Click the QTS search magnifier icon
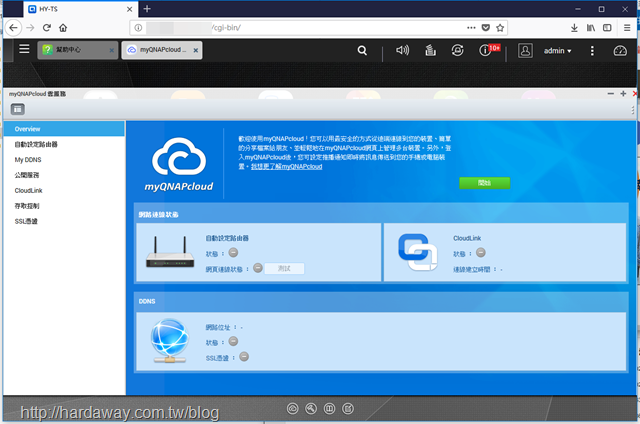The width and height of the screenshot is (640, 424). pos(362,50)
